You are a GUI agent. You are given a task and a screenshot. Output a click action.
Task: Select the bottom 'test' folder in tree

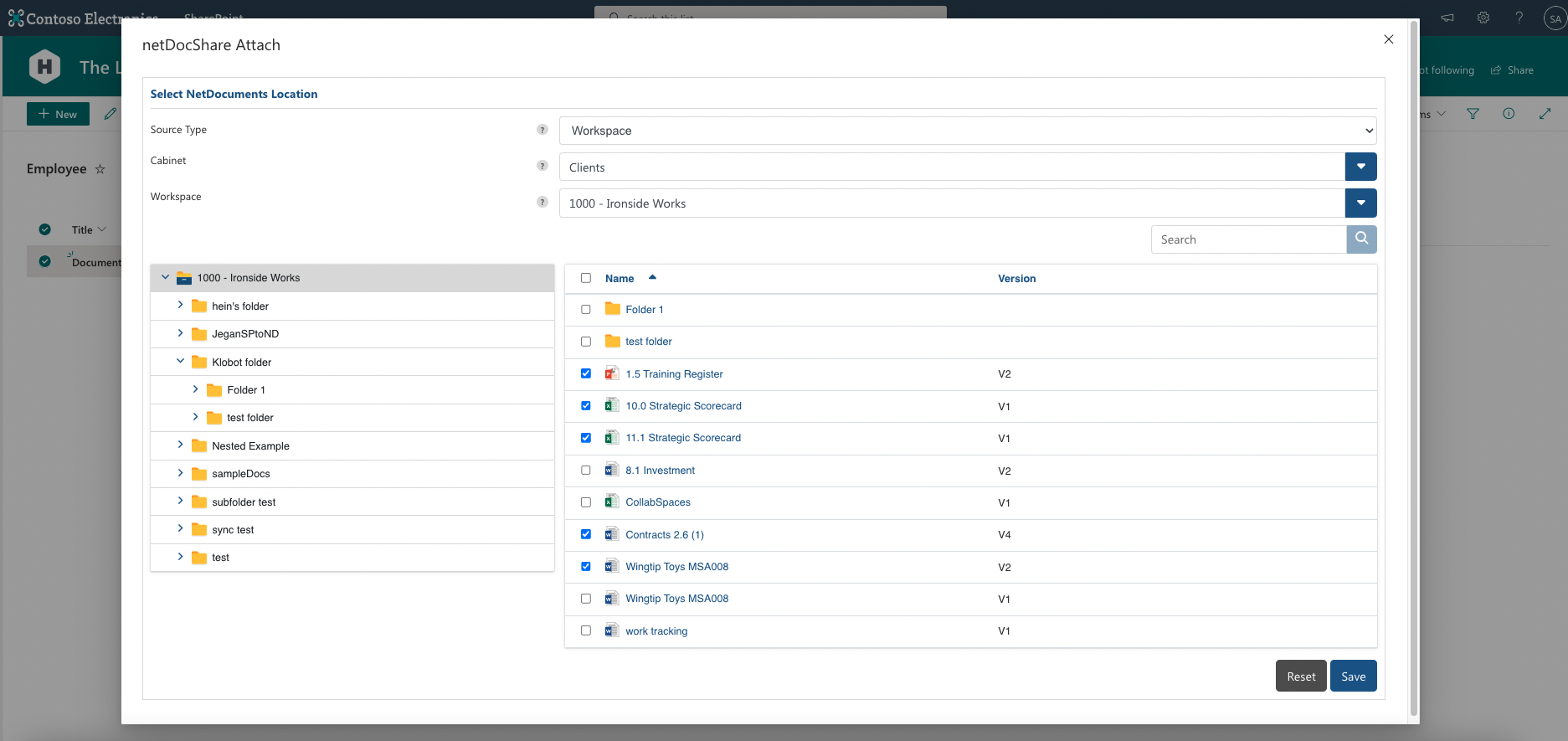pyautogui.click(x=220, y=558)
